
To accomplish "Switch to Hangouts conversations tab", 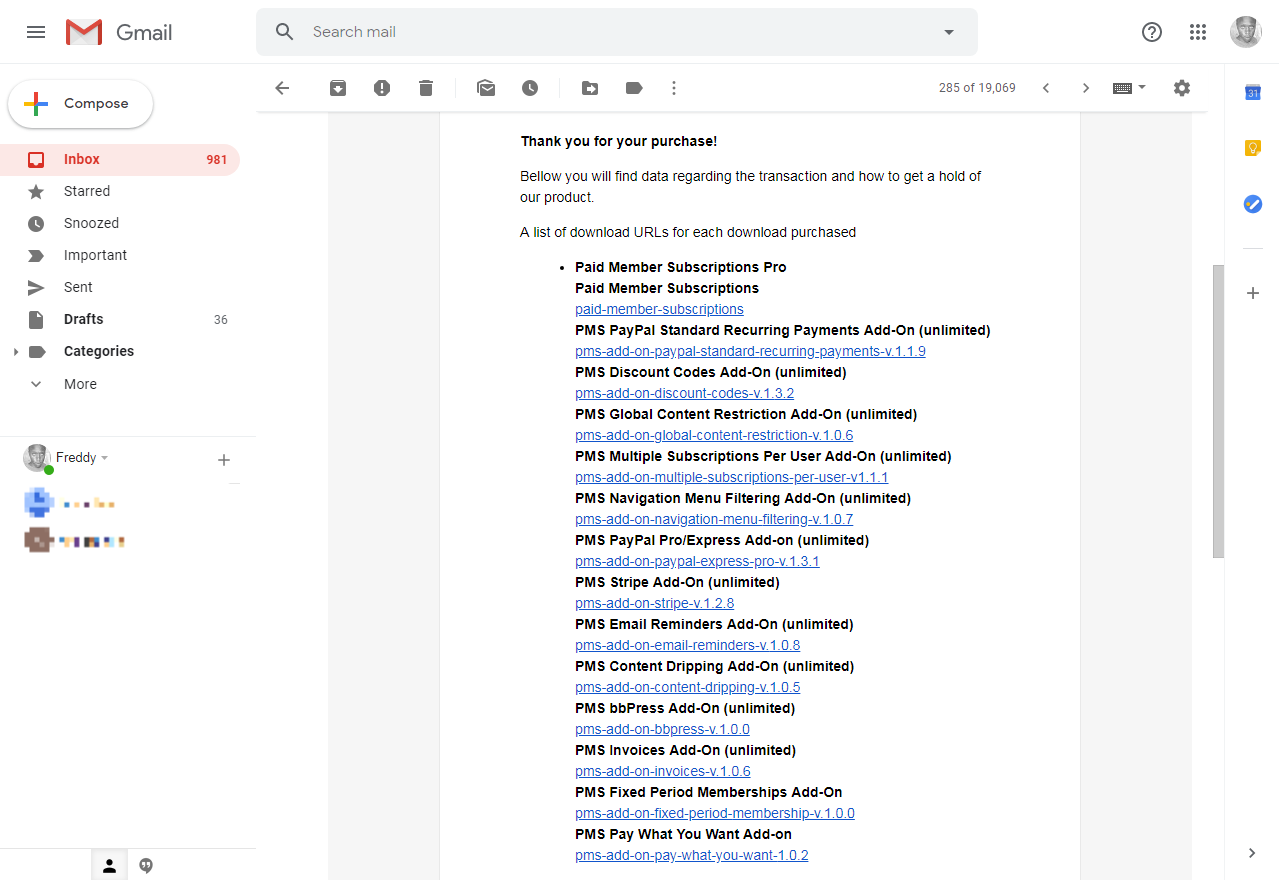I will [146, 866].
